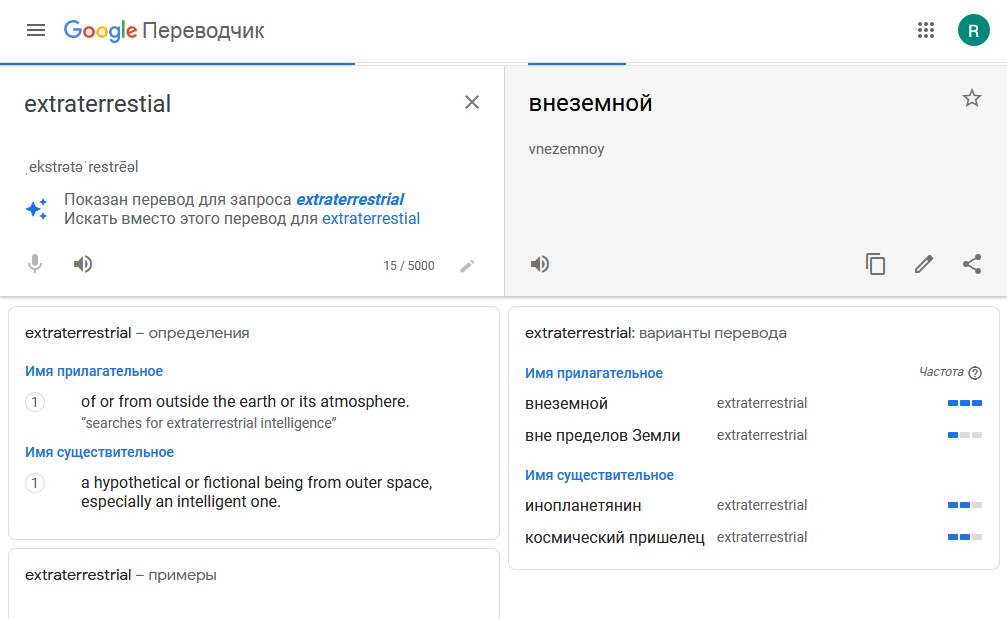Start voice input with microphone icon
The width and height of the screenshot is (1007, 619).
35,264
